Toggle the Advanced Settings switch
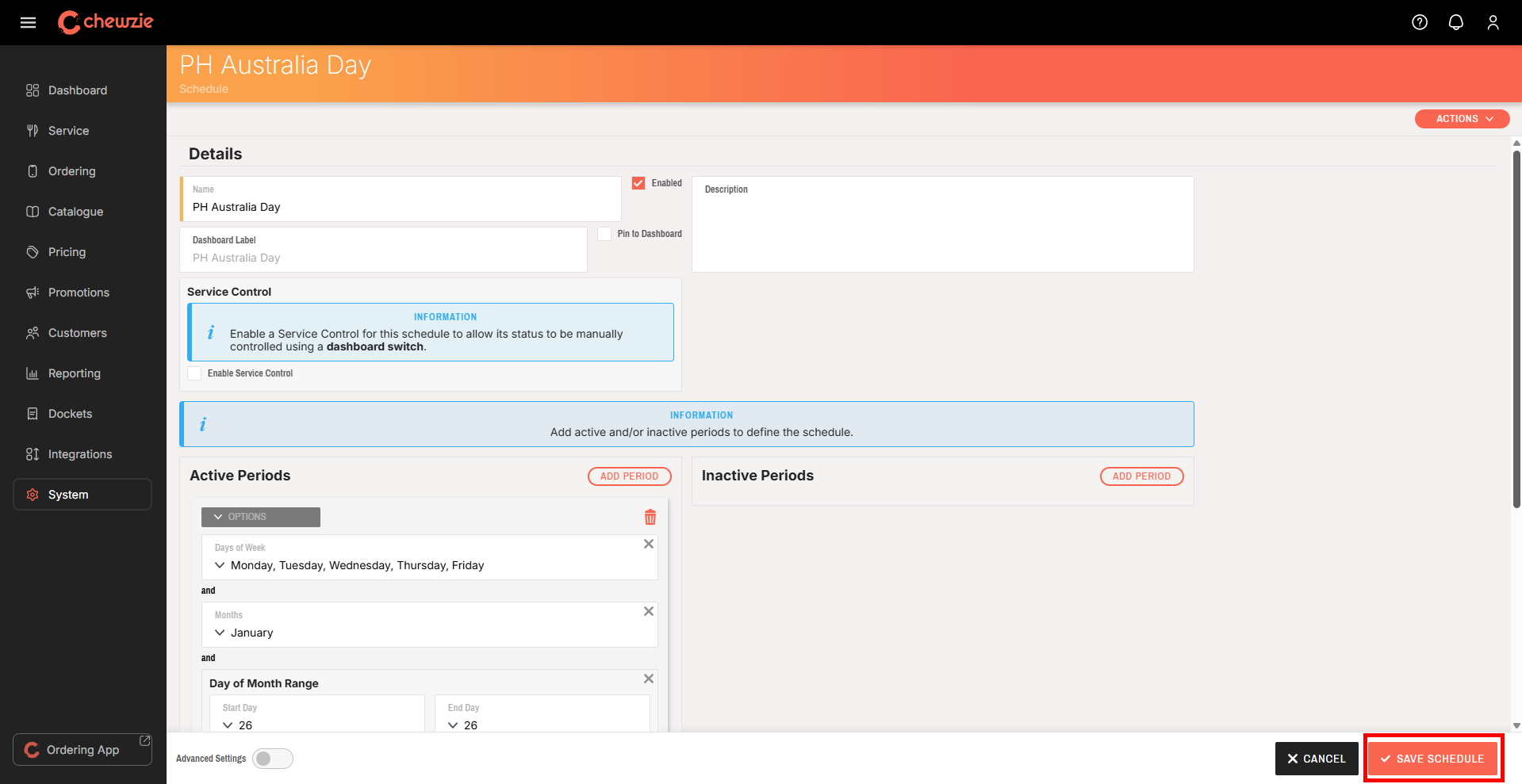Image resolution: width=1522 pixels, height=784 pixels. point(273,759)
